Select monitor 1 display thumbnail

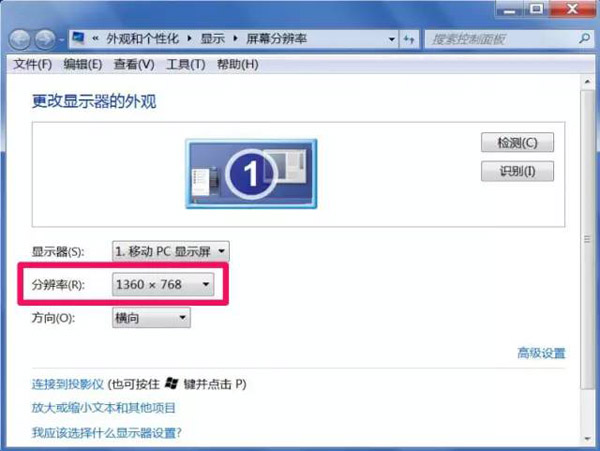[x=251, y=174]
